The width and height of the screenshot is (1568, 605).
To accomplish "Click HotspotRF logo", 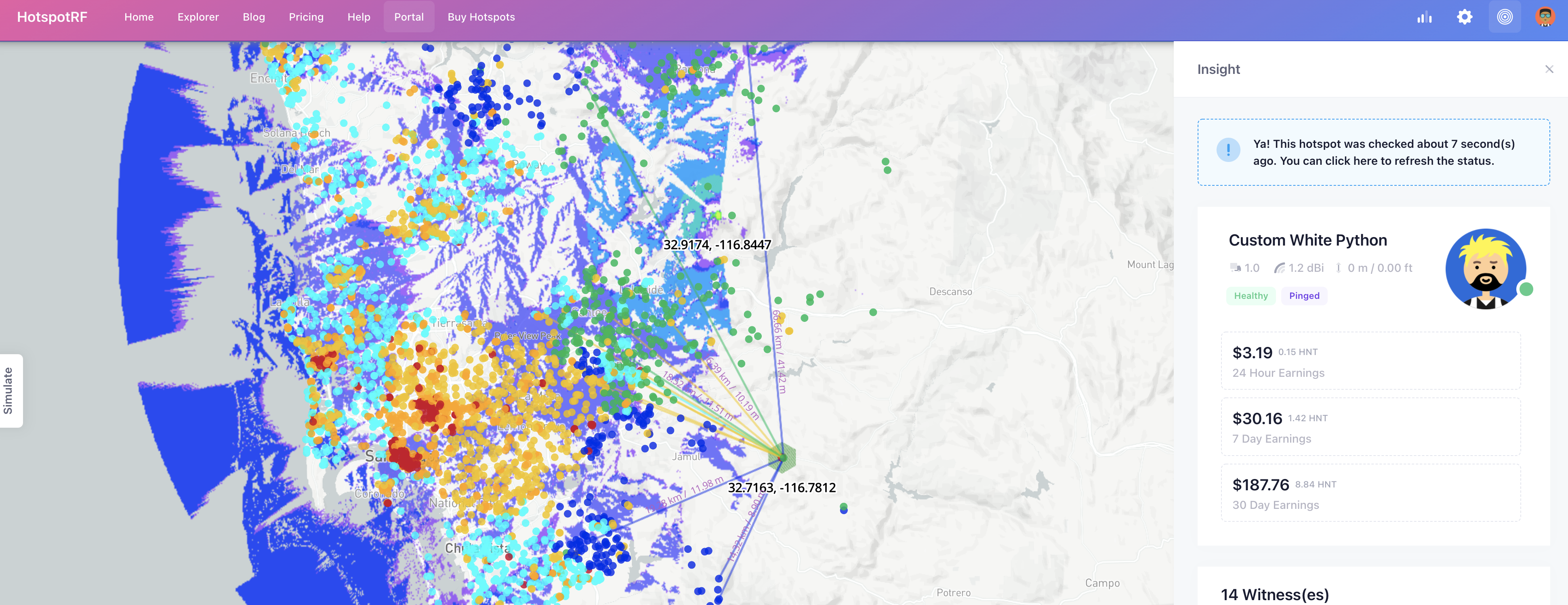I will [53, 17].
